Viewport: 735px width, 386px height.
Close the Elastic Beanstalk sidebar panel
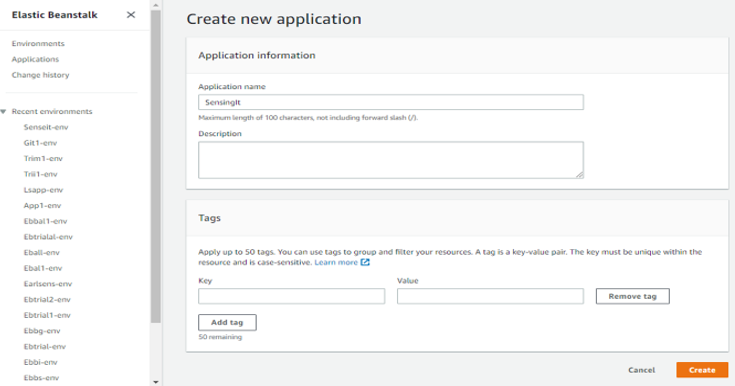pyautogui.click(x=131, y=15)
